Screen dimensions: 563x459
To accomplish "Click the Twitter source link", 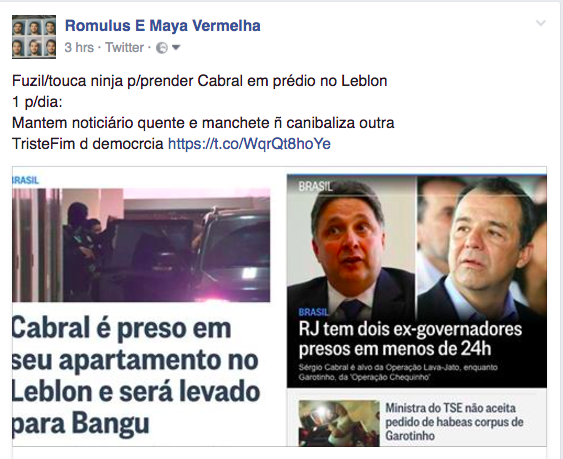I will coord(124,47).
